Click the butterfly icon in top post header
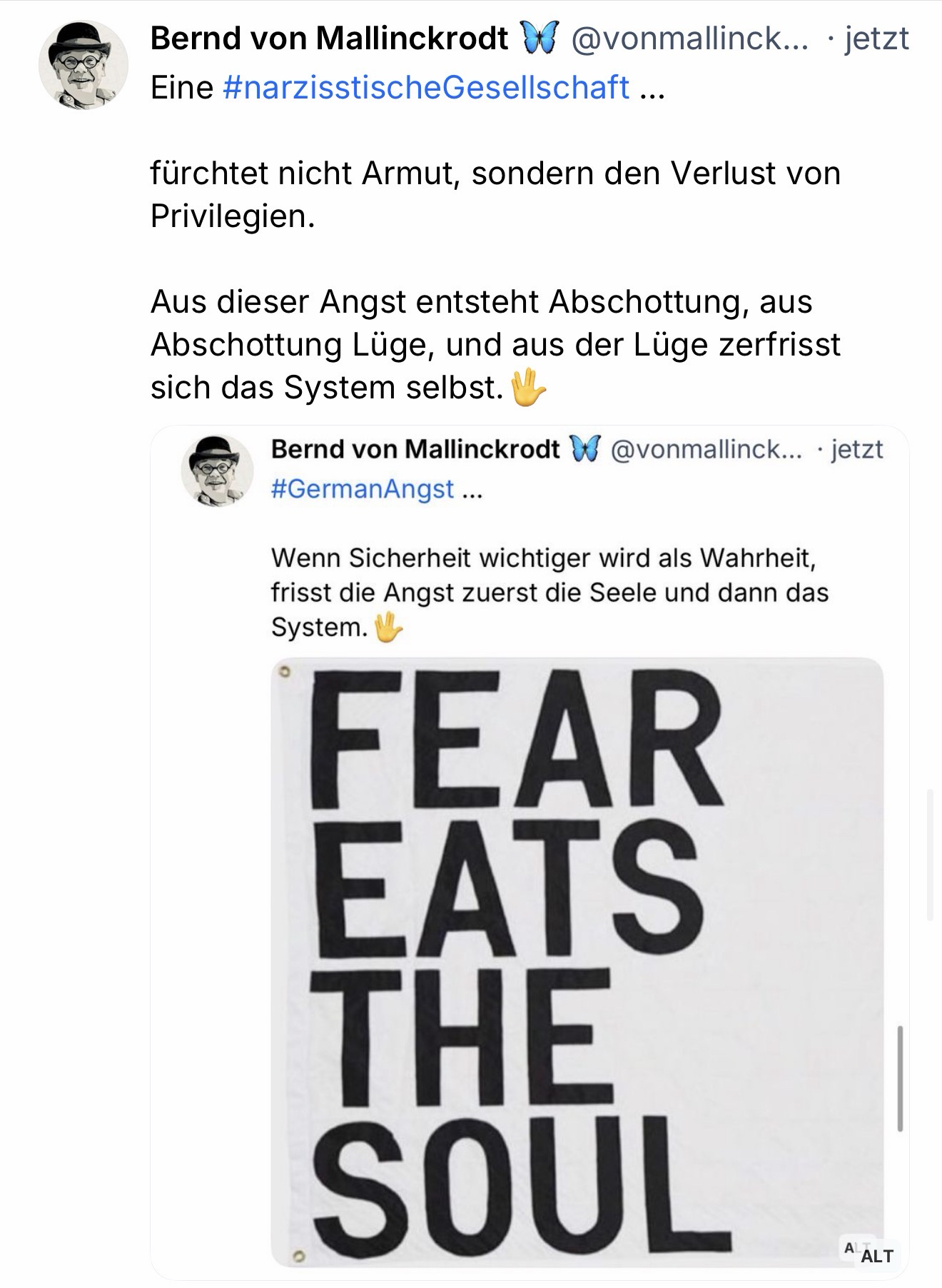 pos(538,38)
